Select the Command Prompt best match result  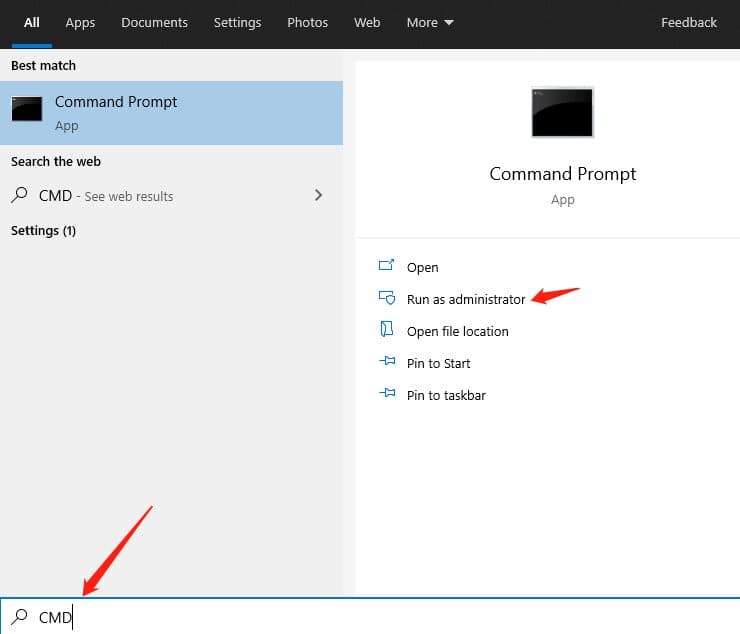171,113
